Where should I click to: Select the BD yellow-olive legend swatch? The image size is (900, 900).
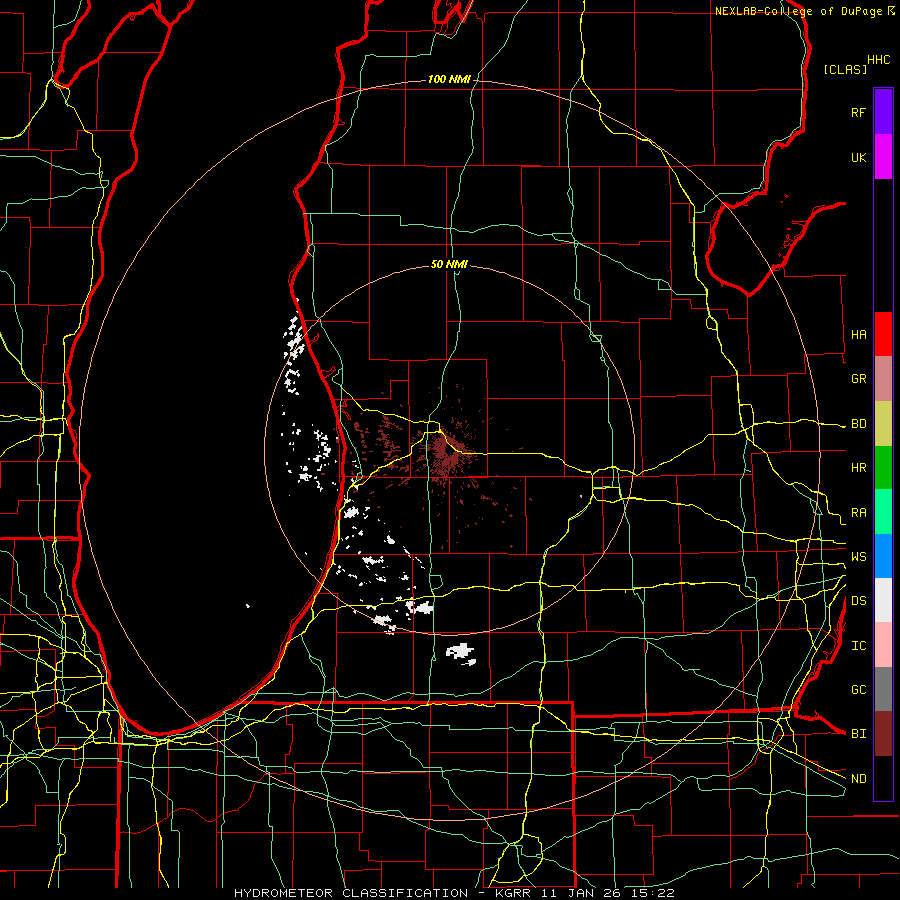(883, 424)
